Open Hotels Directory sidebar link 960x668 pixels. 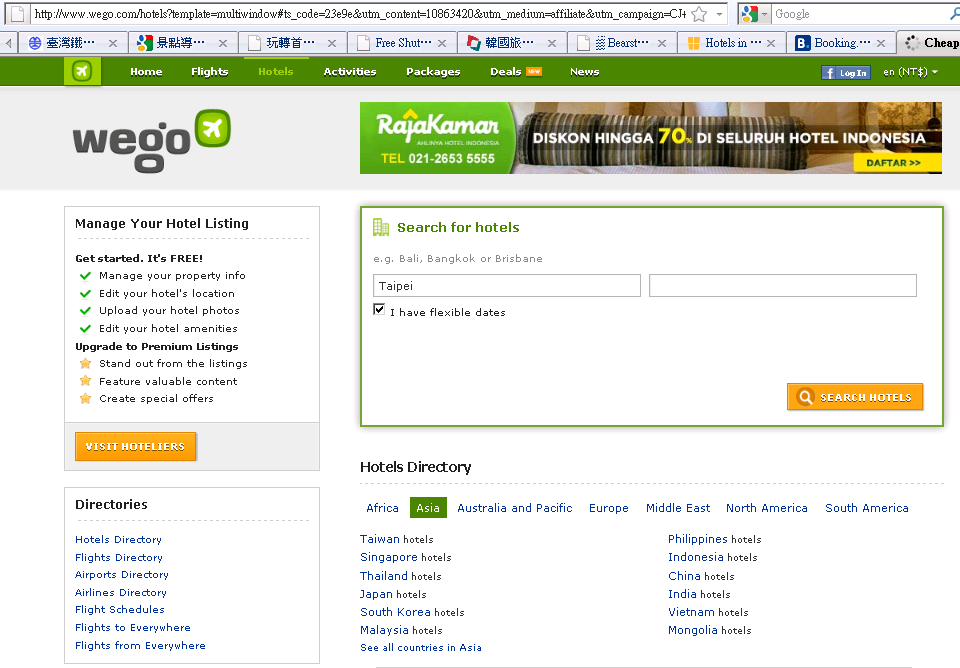pos(118,539)
